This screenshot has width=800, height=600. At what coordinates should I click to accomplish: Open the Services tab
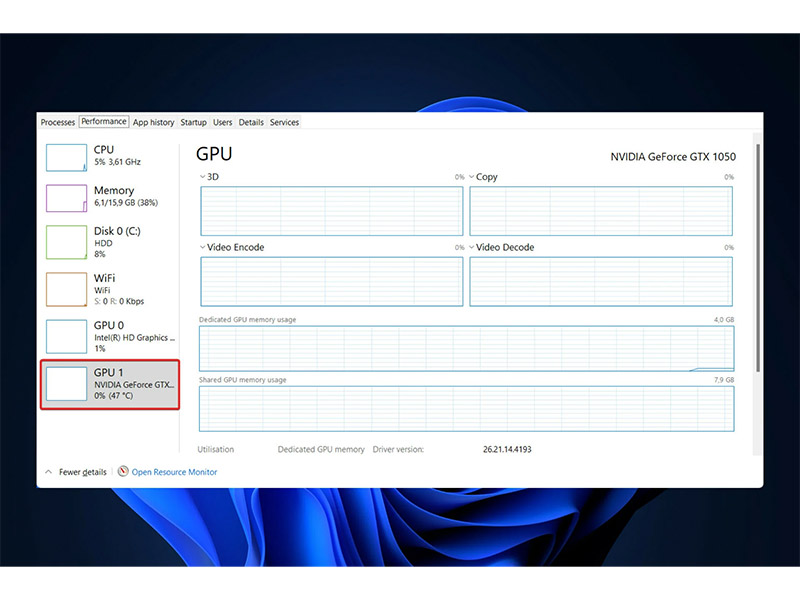(284, 122)
